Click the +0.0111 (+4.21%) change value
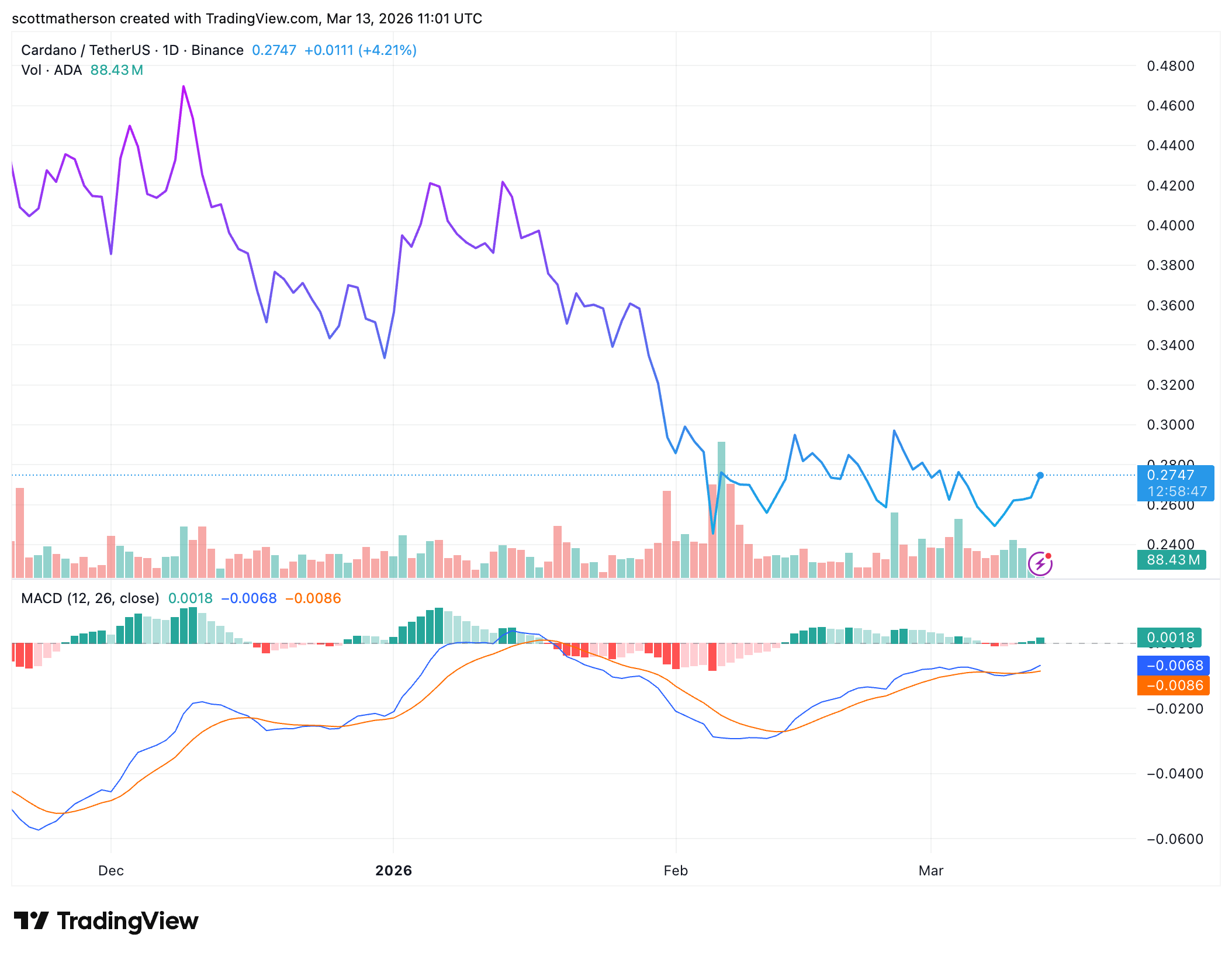1232x956 pixels. pyautogui.click(x=360, y=50)
